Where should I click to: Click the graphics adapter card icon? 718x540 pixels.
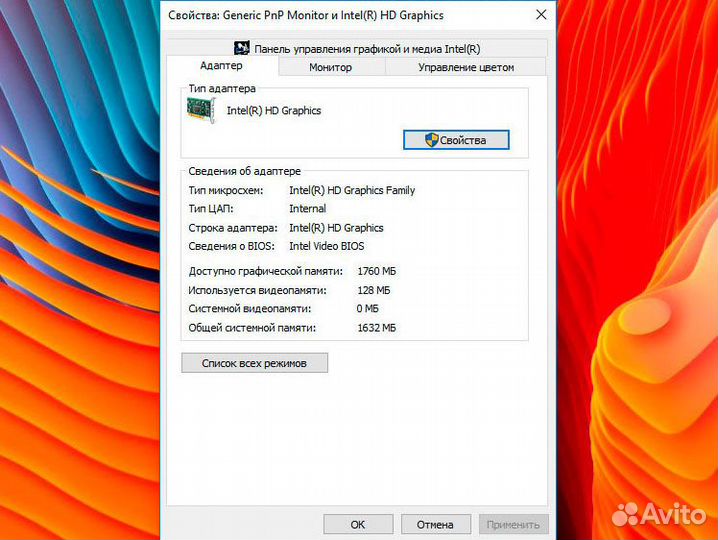[x=201, y=110]
